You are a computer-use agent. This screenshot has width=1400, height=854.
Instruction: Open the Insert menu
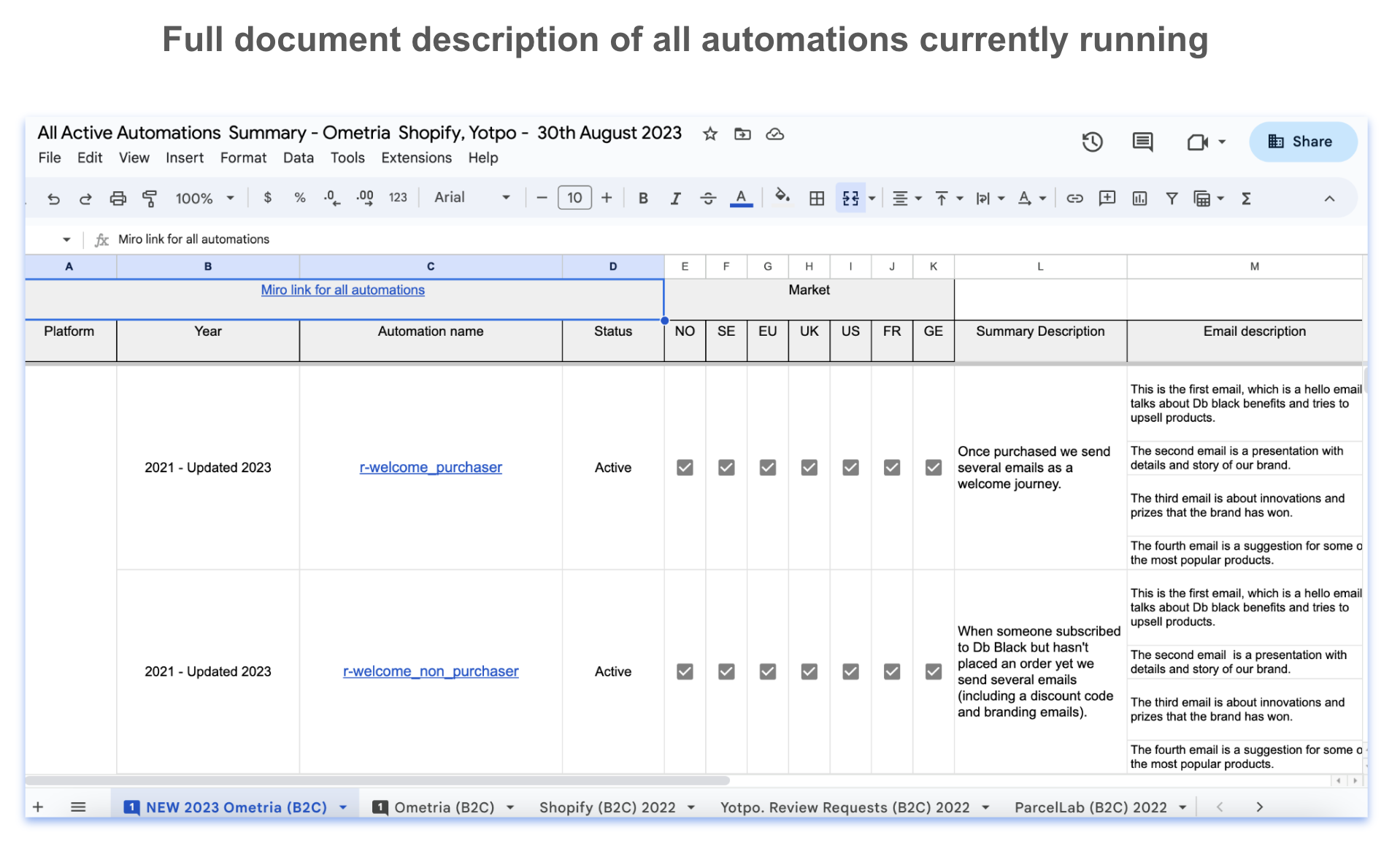click(185, 158)
